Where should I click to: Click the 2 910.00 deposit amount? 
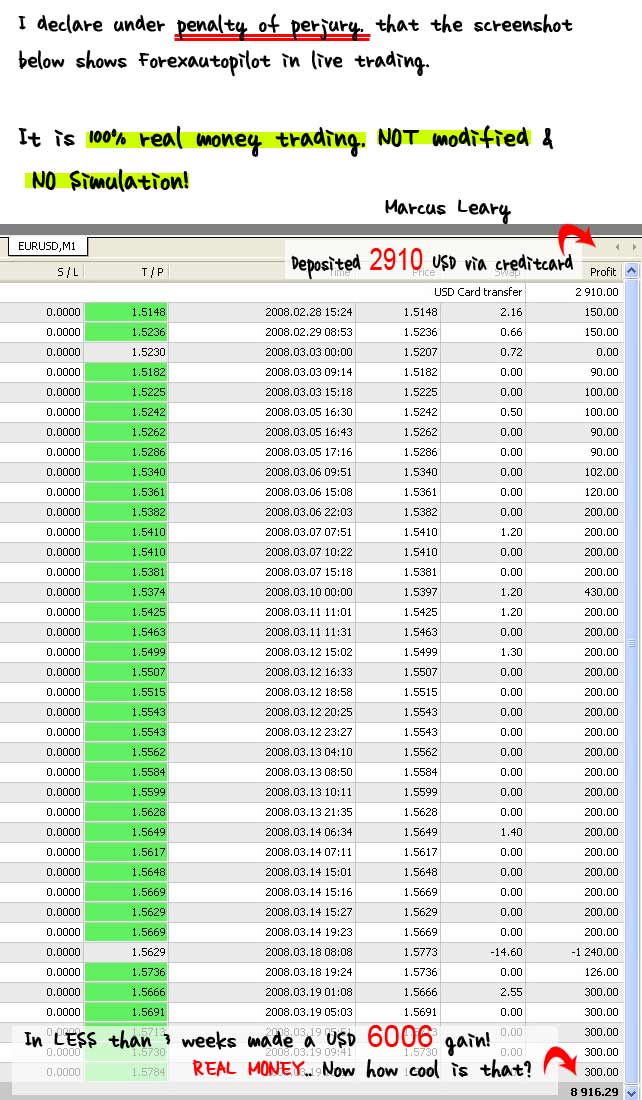pyautogui.click(x=596, y=292)
